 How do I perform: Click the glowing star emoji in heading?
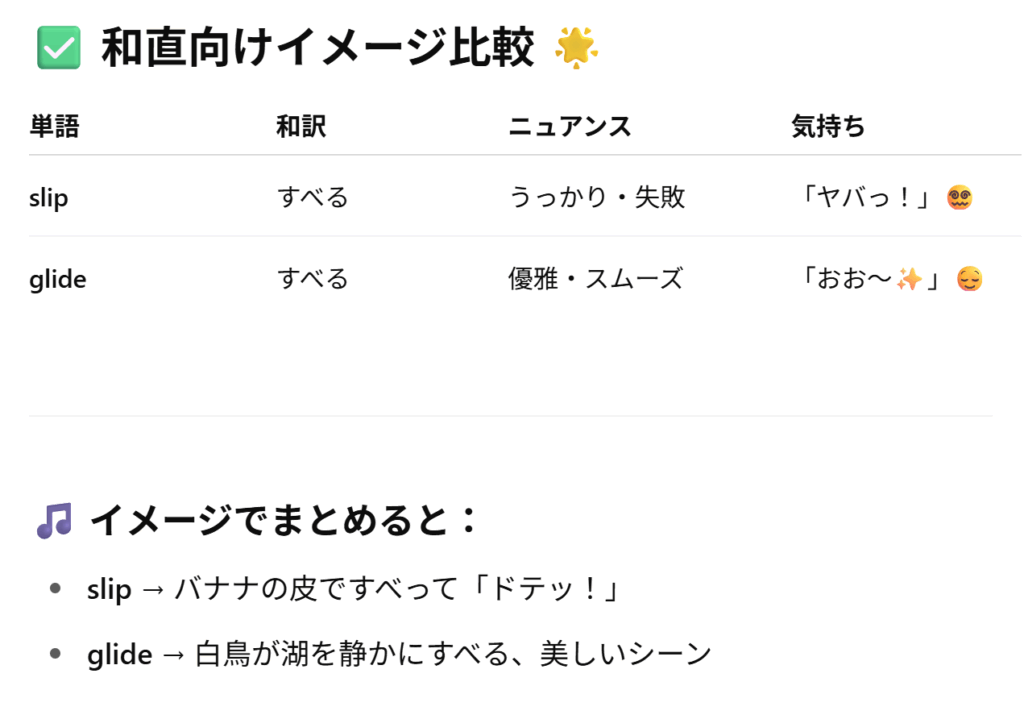click(x=576, y=48)
